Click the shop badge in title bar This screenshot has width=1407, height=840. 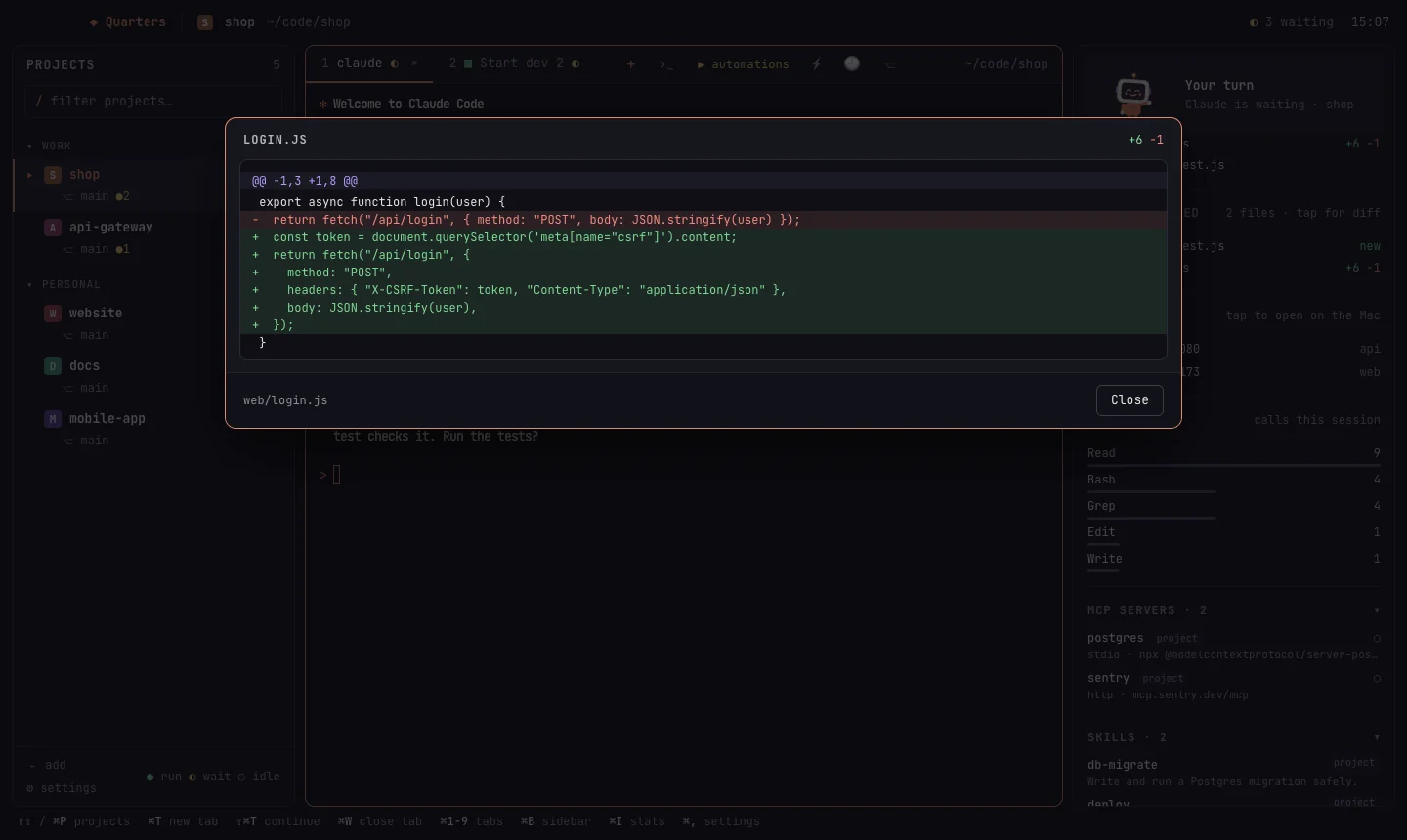point(205,21)
